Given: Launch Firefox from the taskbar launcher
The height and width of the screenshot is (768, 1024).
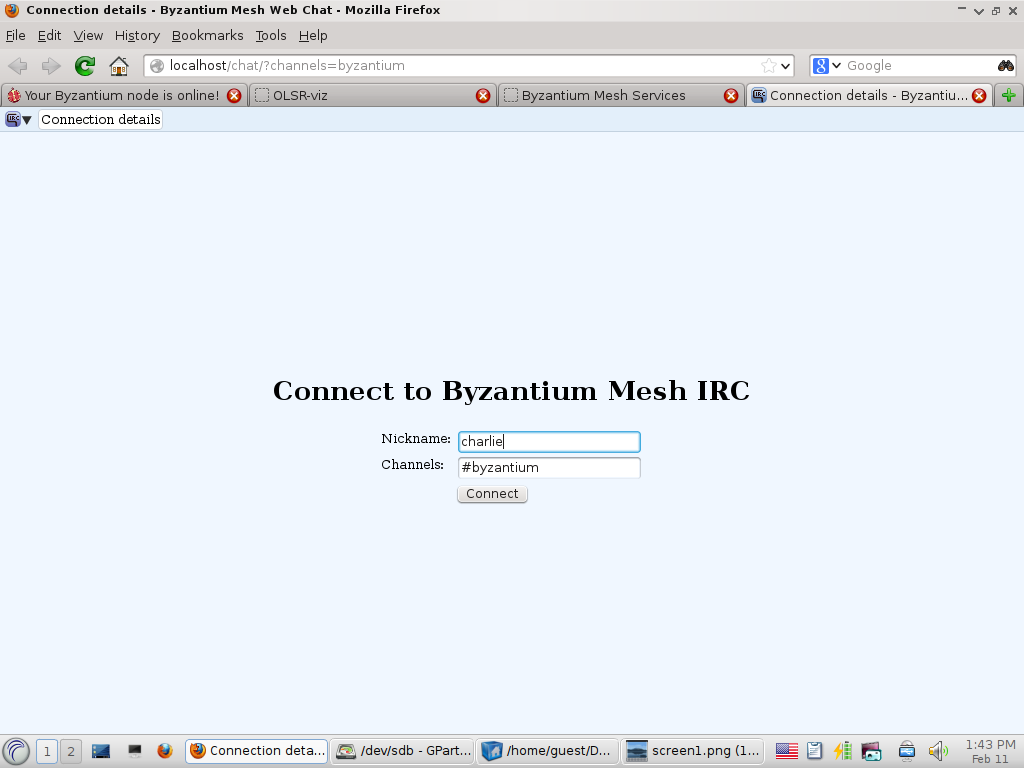Looking at the screenshot, I should [x=165, y=751].
